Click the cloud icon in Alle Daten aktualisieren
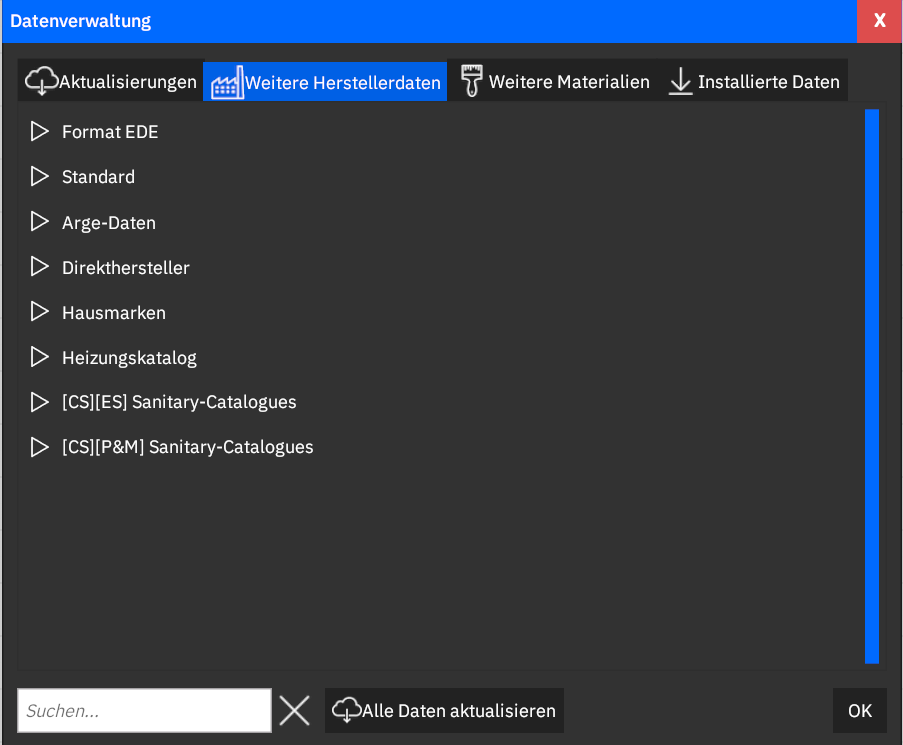903x745 pixels. click(x=347, y=710)
